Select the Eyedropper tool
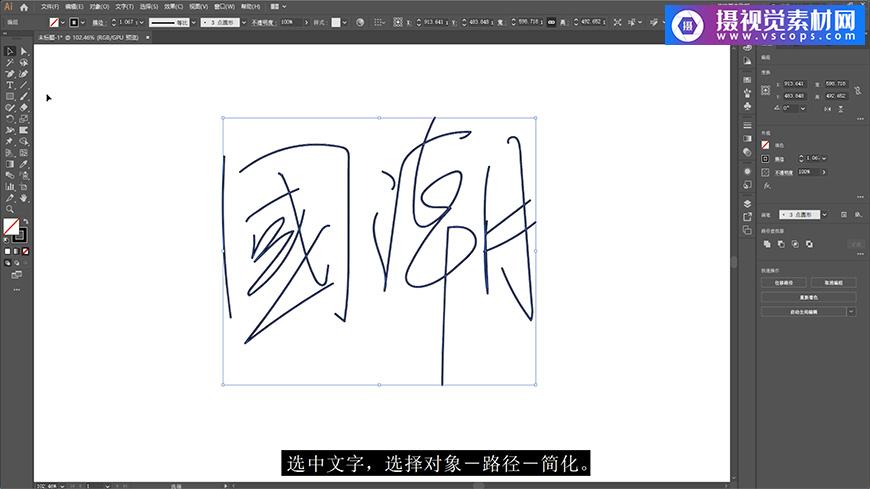The height and width of the screenshot is (489, 870). click(x=23, y=164)
